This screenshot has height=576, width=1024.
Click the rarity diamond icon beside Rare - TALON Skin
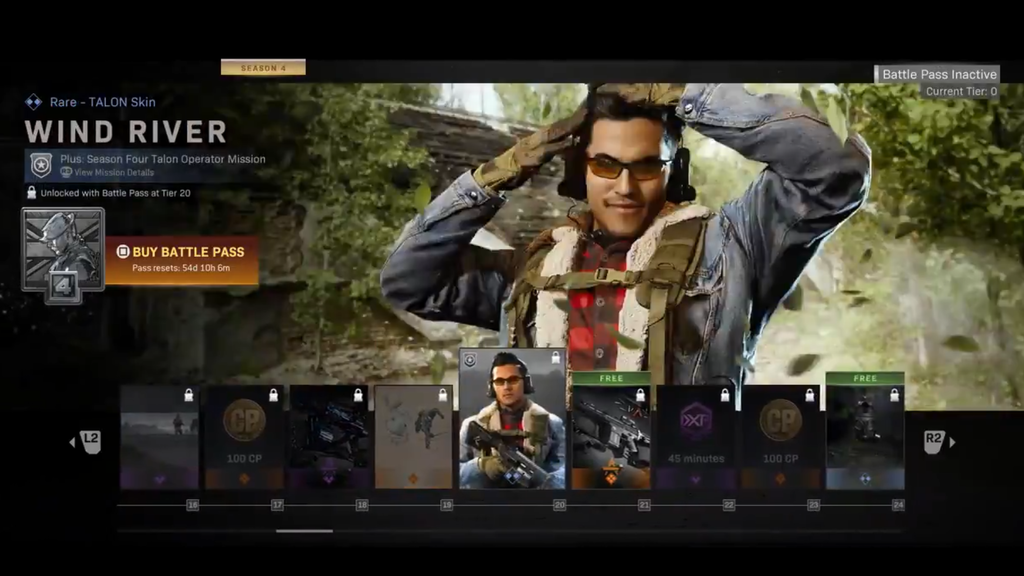[33, 102]
